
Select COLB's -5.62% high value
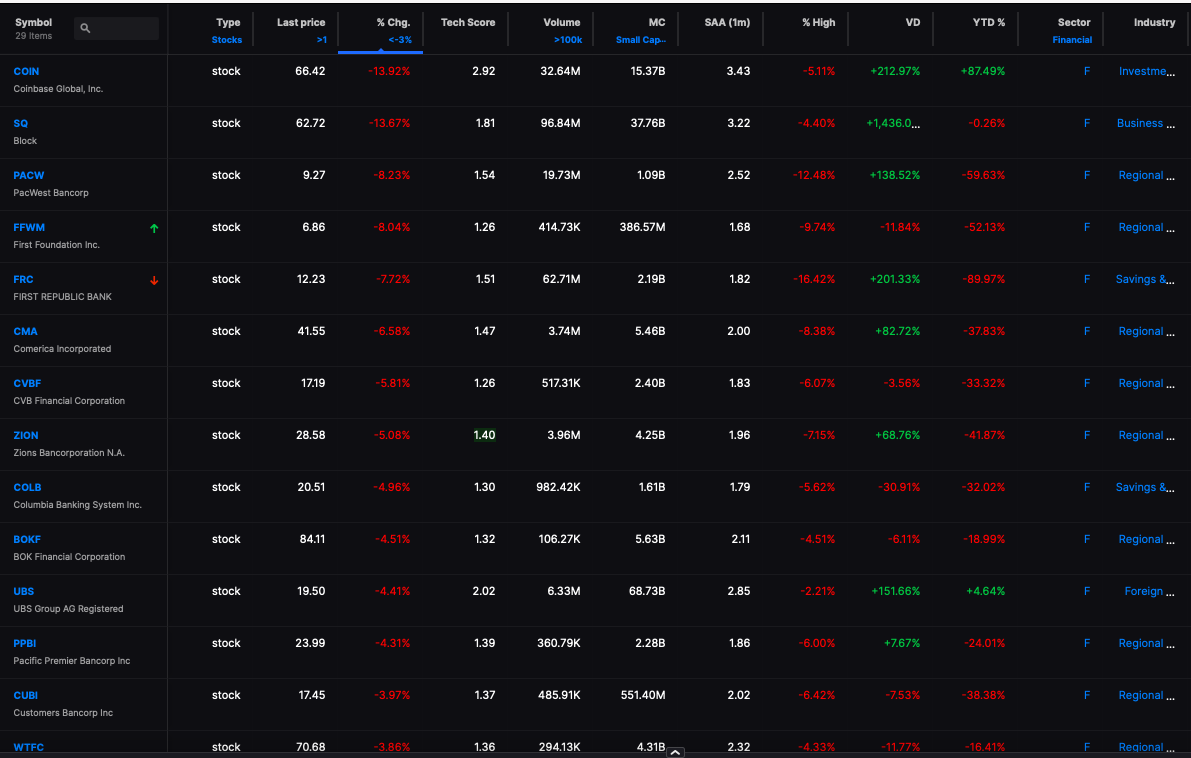(817, 488)
